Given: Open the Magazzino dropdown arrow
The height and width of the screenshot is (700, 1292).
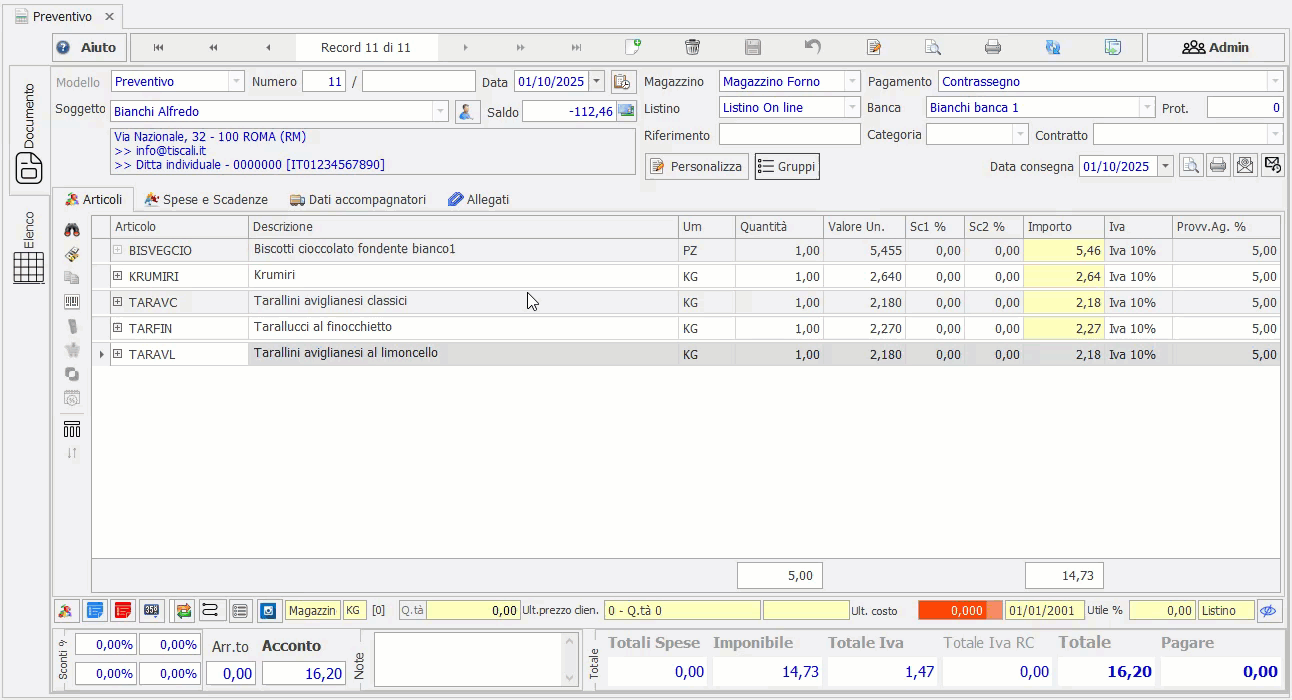Looking at the screenshot, I should click(x=851, y=82).
